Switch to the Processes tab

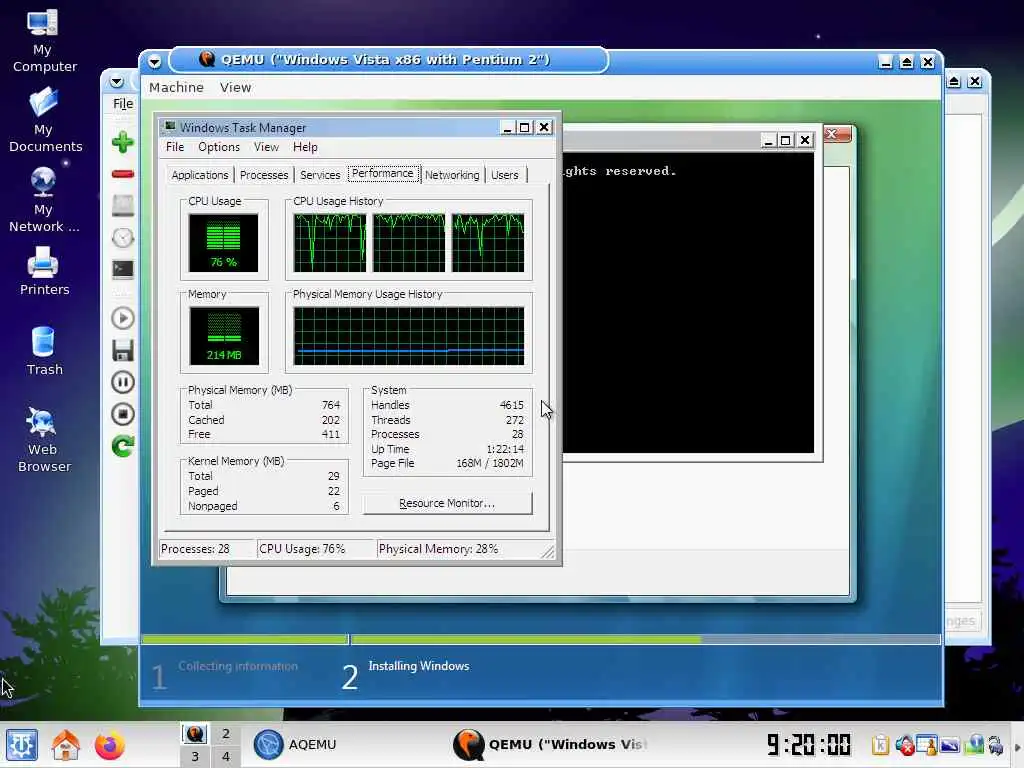click(264, 175)
